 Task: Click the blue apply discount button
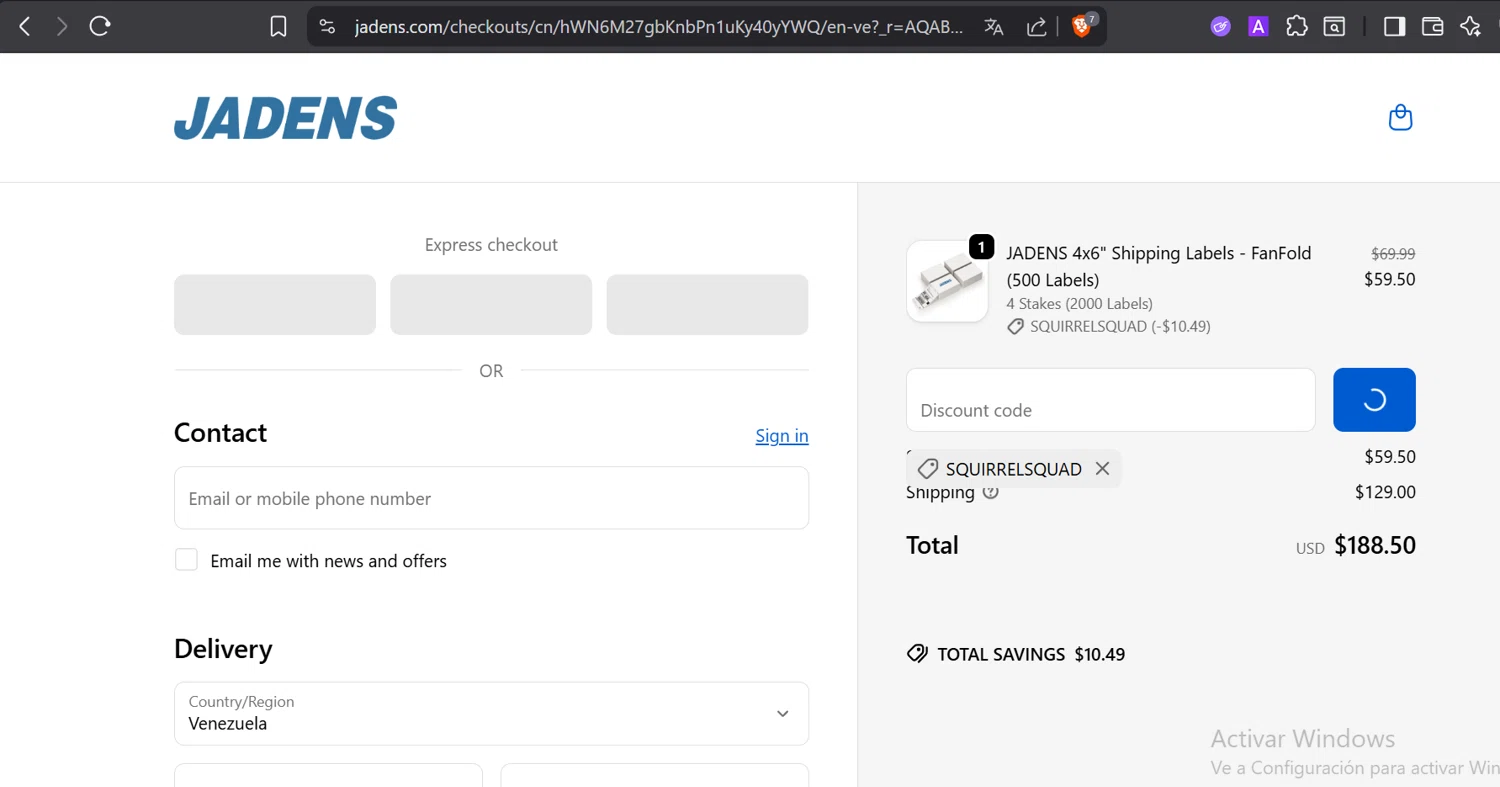pos(1374,400)
